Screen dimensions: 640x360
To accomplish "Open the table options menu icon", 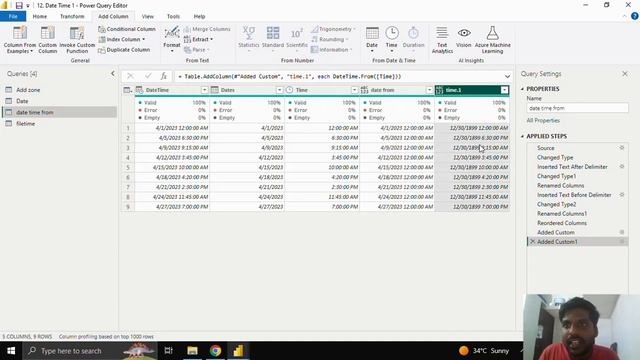I will (128, 90).
